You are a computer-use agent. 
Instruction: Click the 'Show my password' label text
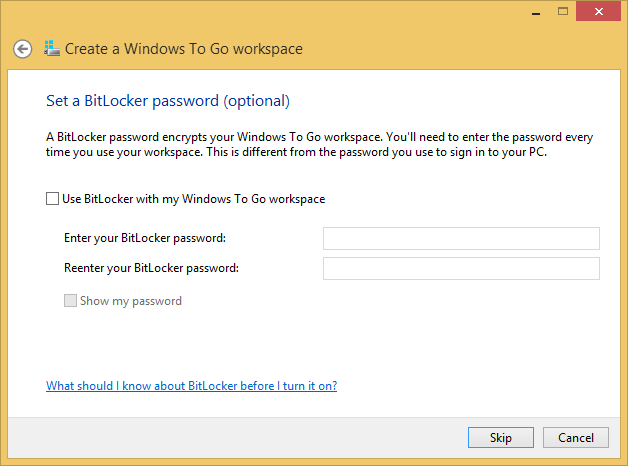point(131,301)
